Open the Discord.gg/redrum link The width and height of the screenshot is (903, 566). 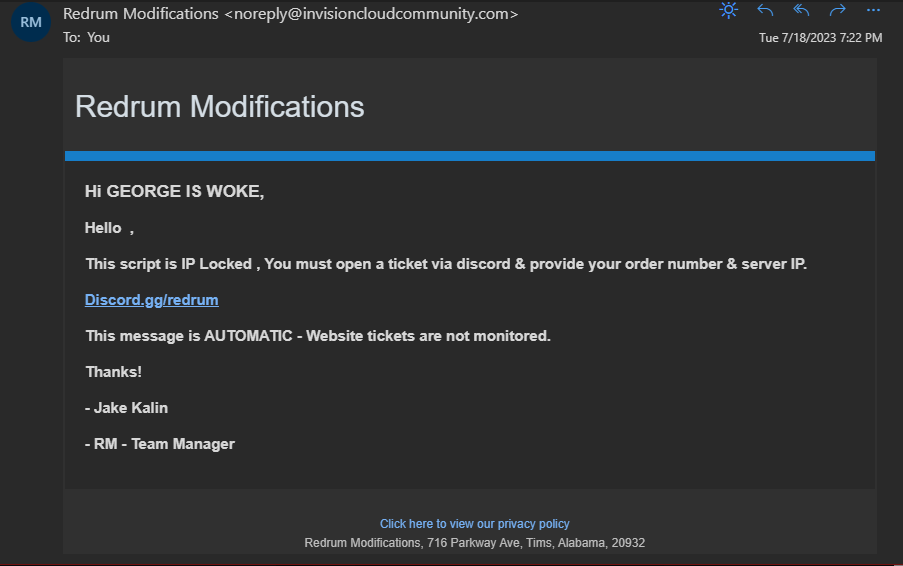click(x=151, y=300)
